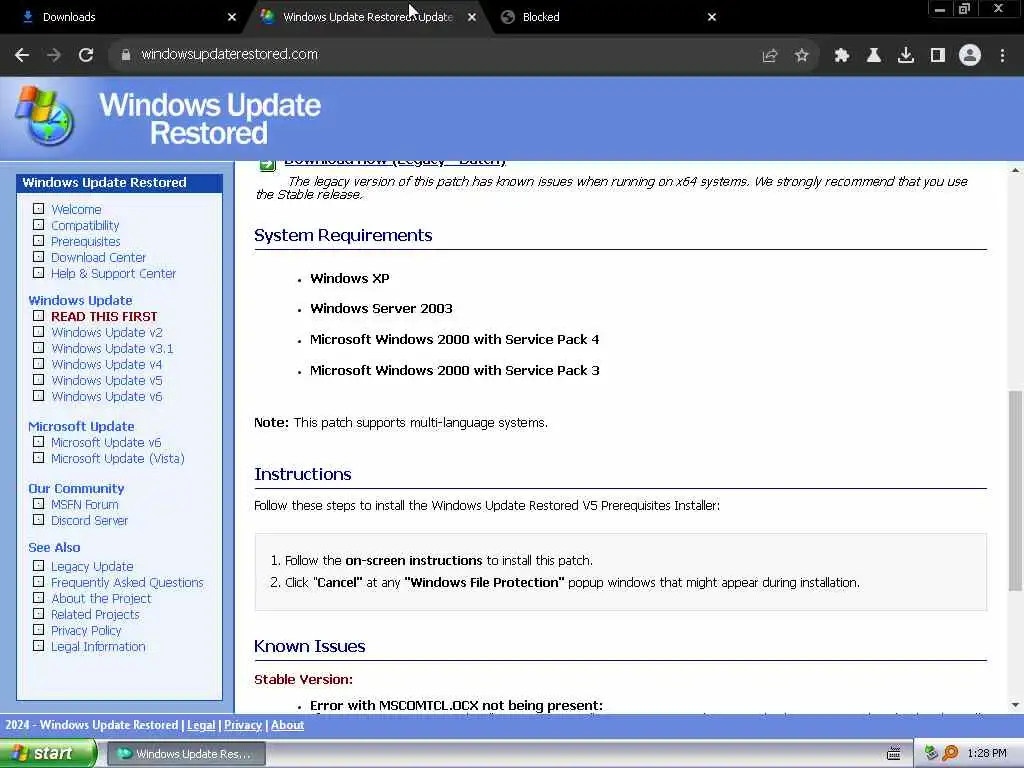Screen dimensions: 1024x768
Task: Open the Chrome Labs flask icon
Action: (874, 56)
